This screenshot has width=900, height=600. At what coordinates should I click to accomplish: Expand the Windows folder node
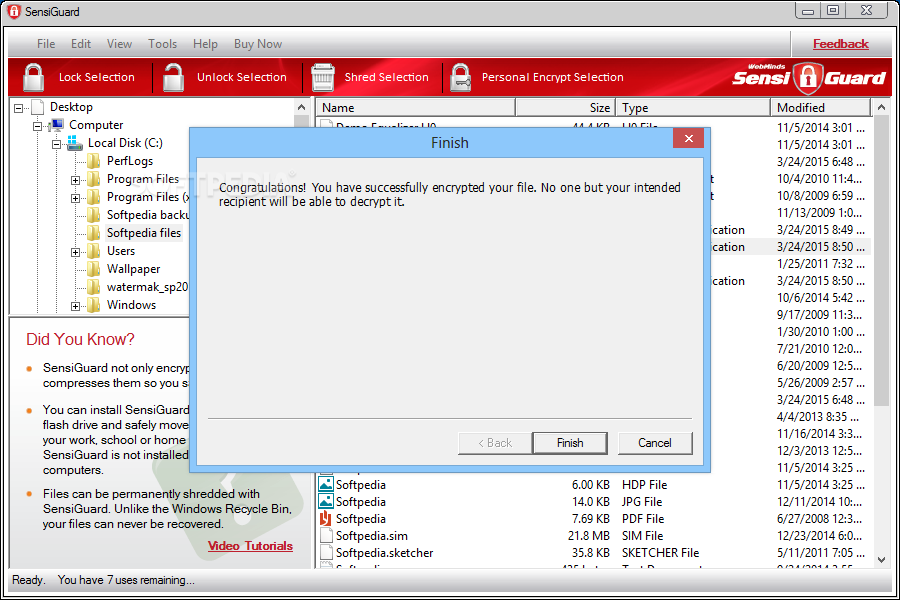tap(75, 306)
